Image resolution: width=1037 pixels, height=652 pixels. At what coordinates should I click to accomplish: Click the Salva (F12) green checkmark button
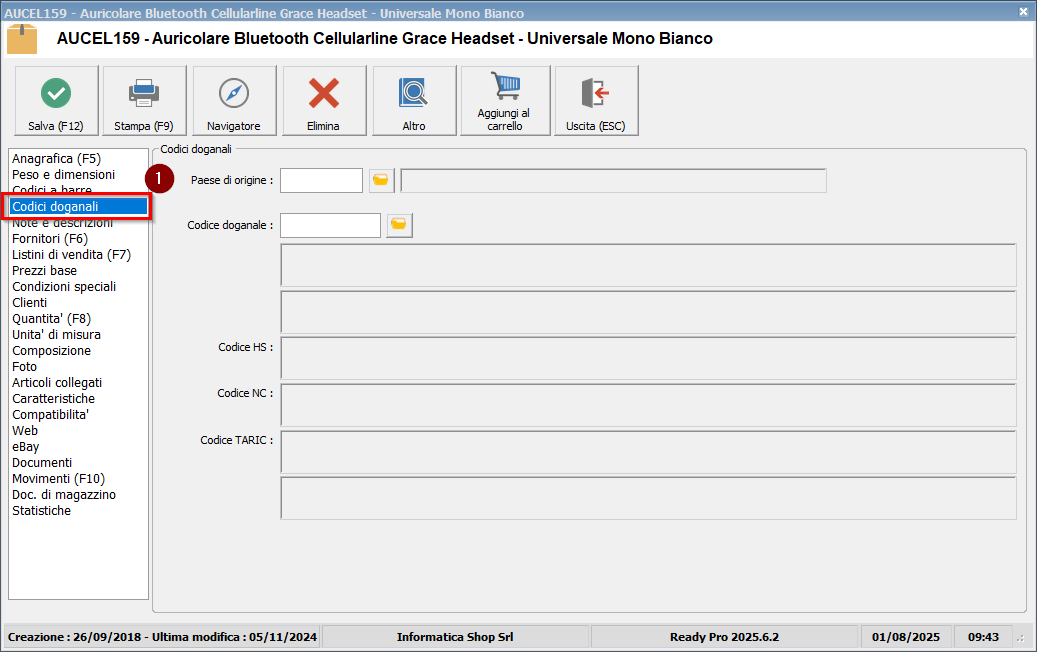pos(56,101)
